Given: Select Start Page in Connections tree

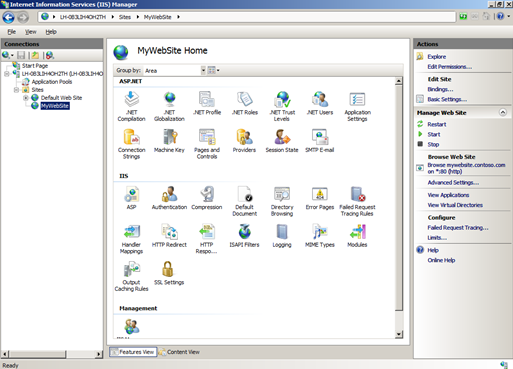Looking at the screenshot, I should pos(35,66).
